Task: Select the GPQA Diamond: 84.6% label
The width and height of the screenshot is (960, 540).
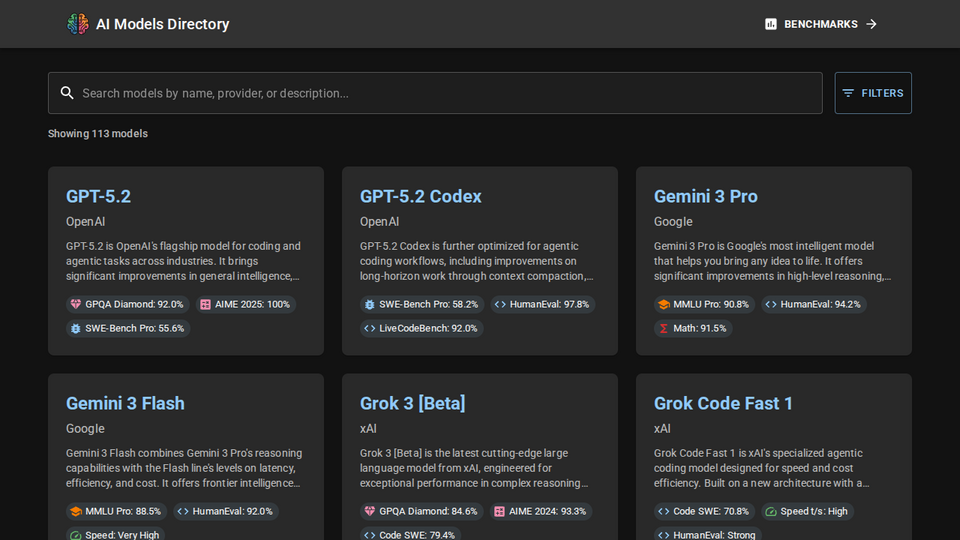Action: coord(428,511)
